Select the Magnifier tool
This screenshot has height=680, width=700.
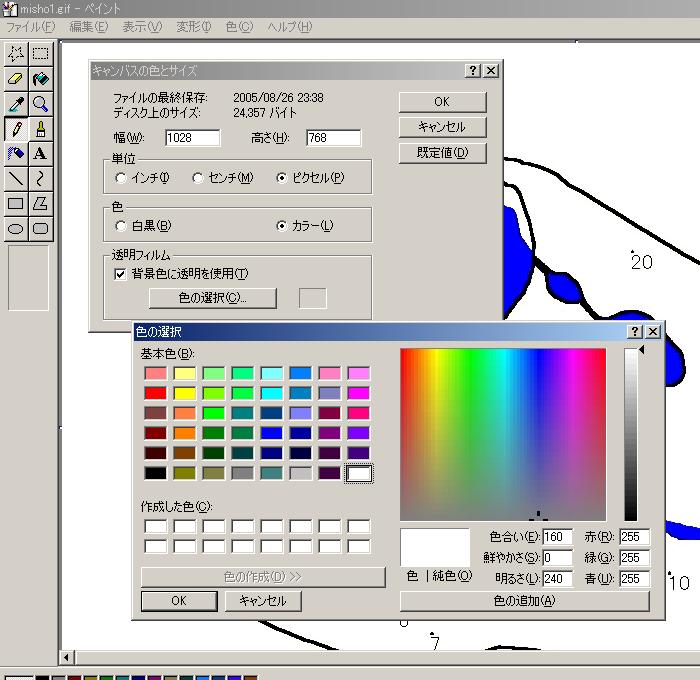[x=41, y=104]
